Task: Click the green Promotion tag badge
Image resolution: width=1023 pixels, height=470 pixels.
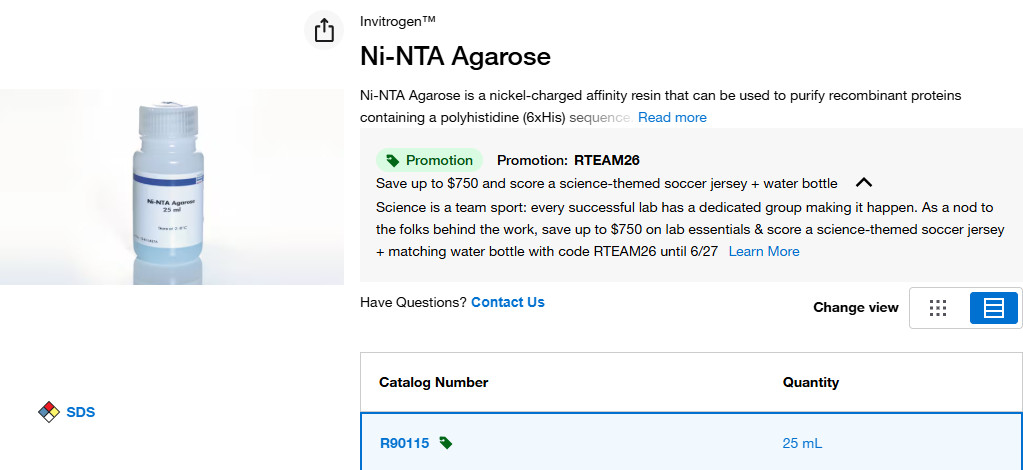Action: tap(429, 161)
